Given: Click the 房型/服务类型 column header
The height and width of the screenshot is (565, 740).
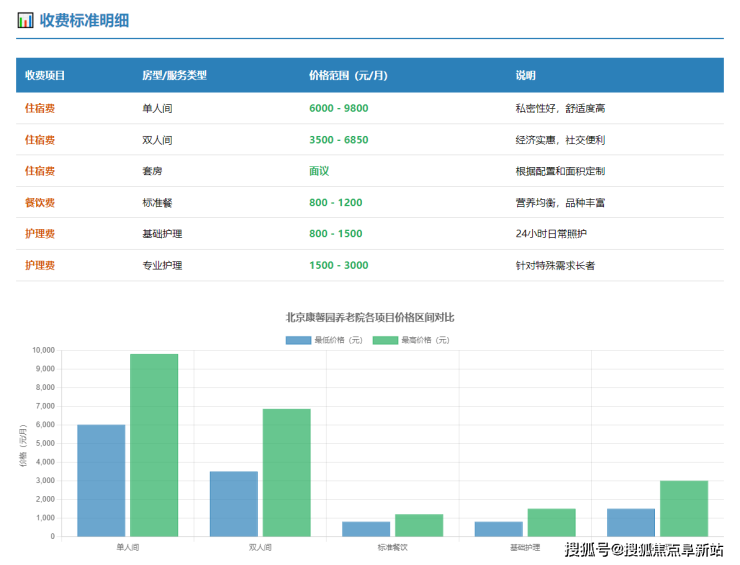Looking at the screenshot, I should pos(174,76).
